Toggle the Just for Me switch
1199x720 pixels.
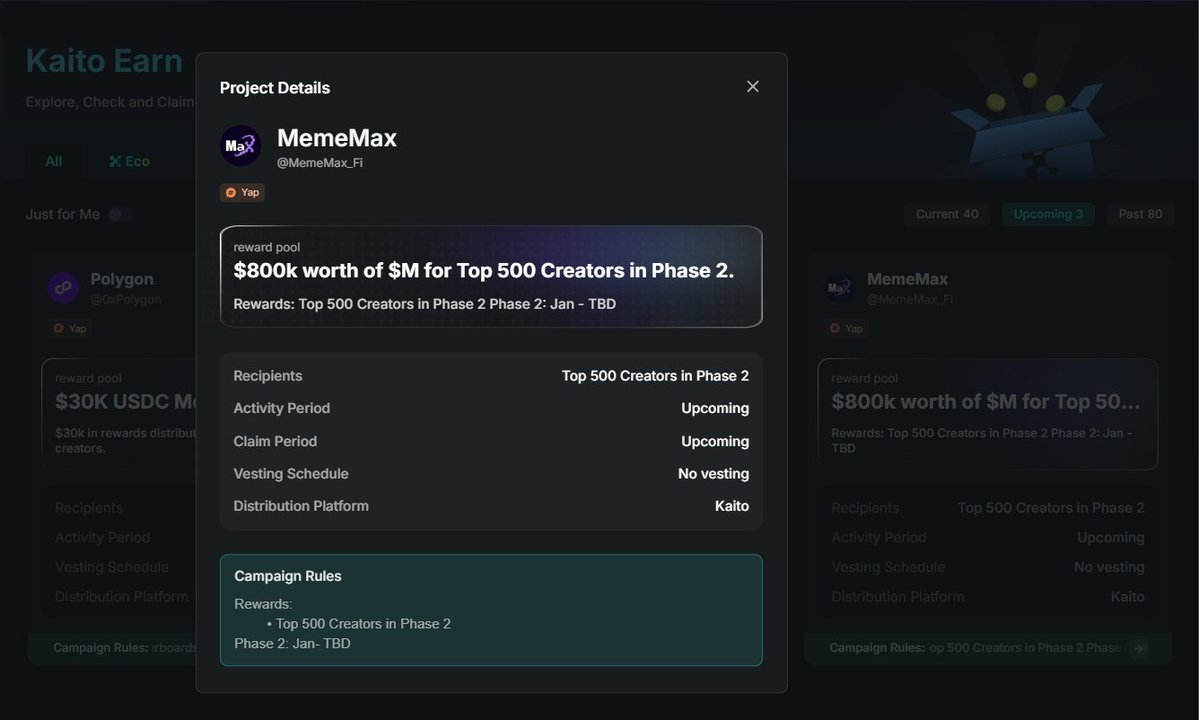121,215
